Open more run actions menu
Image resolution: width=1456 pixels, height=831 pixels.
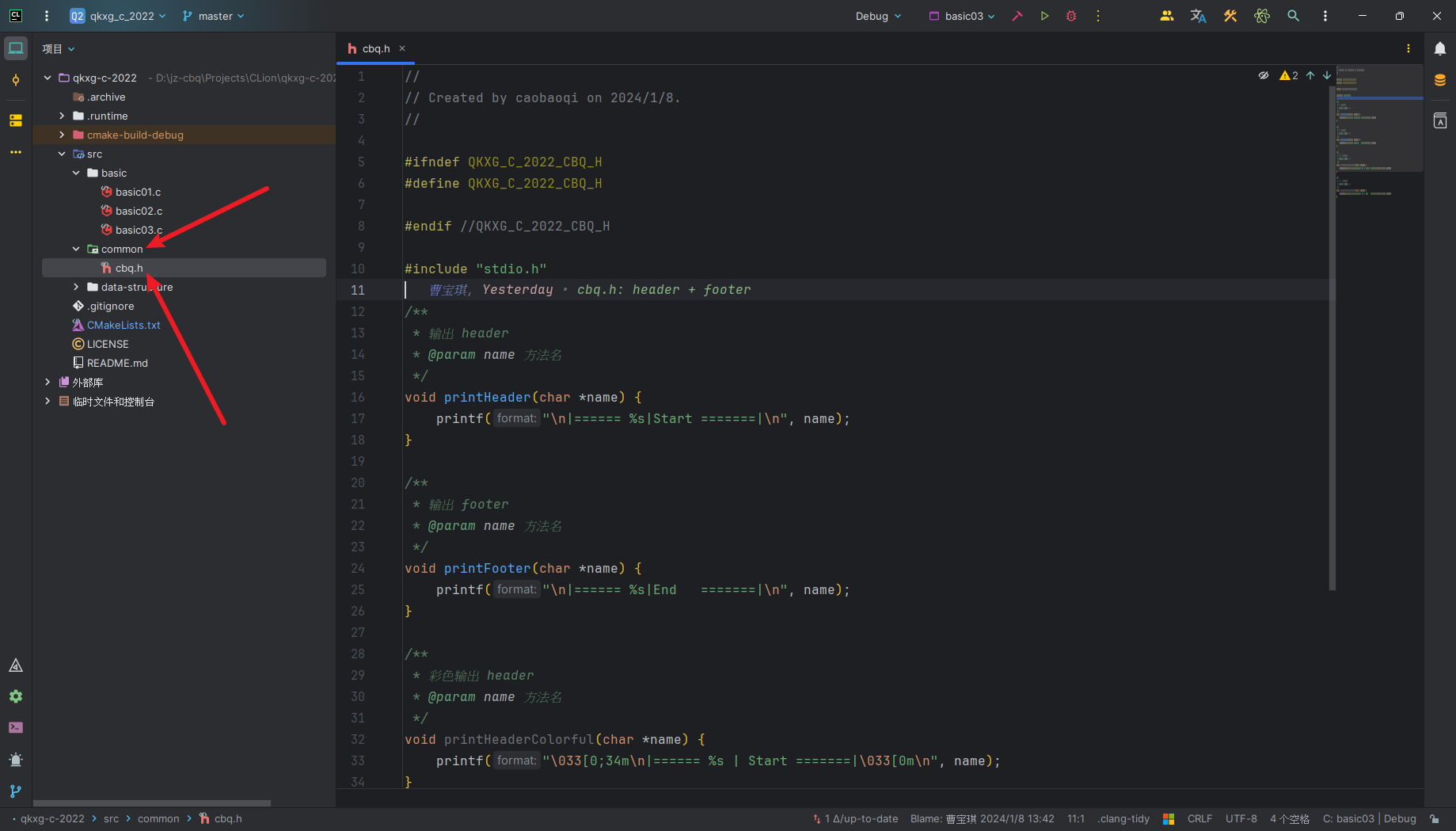tap(1098, 16)
